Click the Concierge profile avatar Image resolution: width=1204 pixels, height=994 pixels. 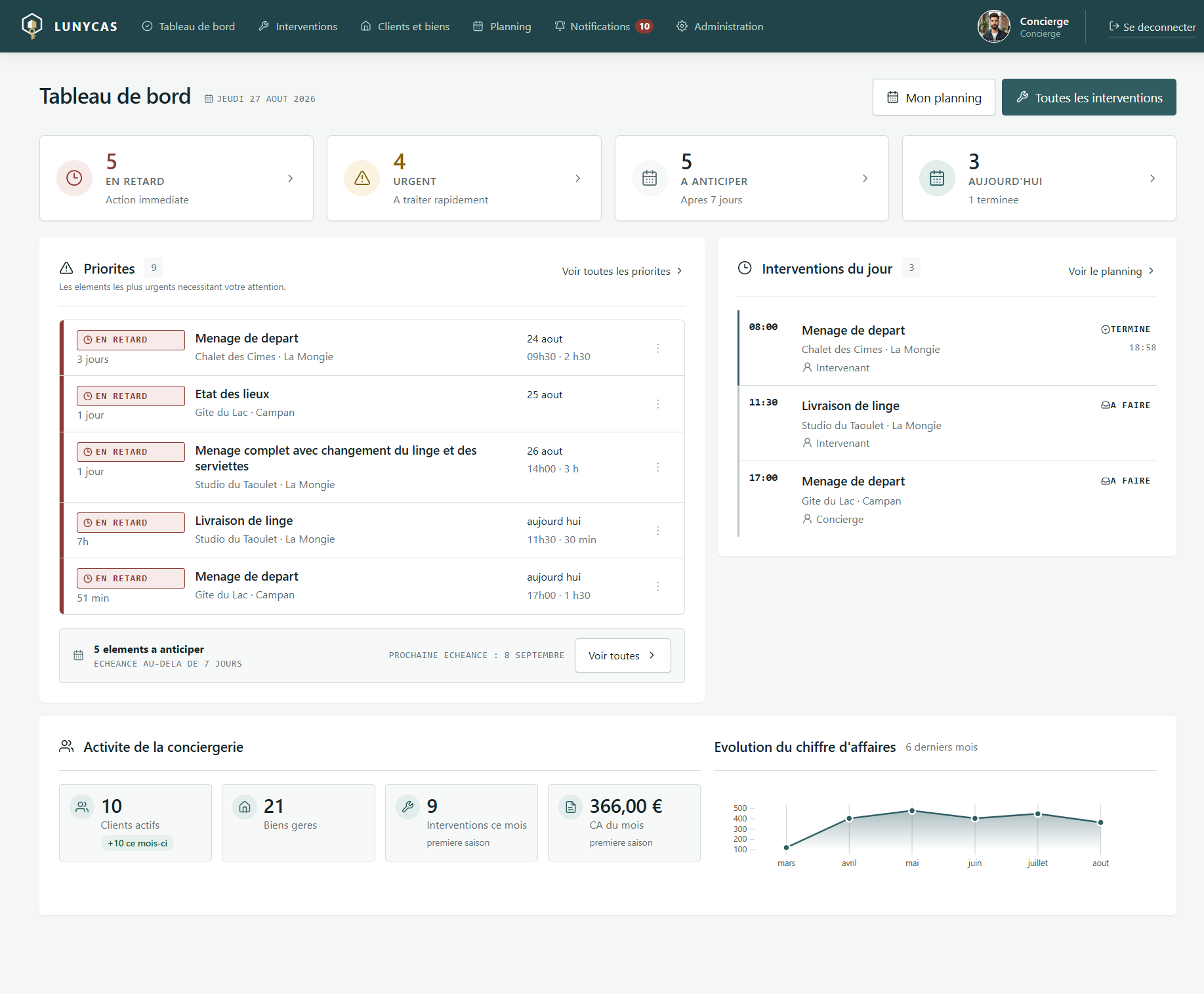pos(994,26)
